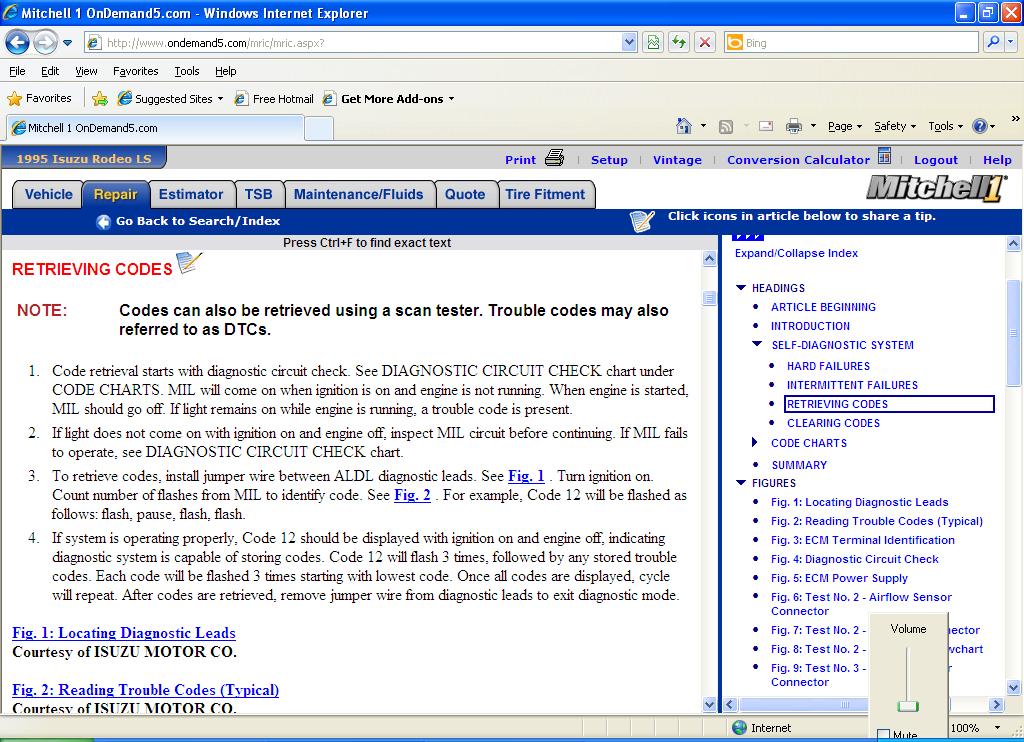1024x742 pixels.
Task: Click the Logout link
Action: click(935, 160)
